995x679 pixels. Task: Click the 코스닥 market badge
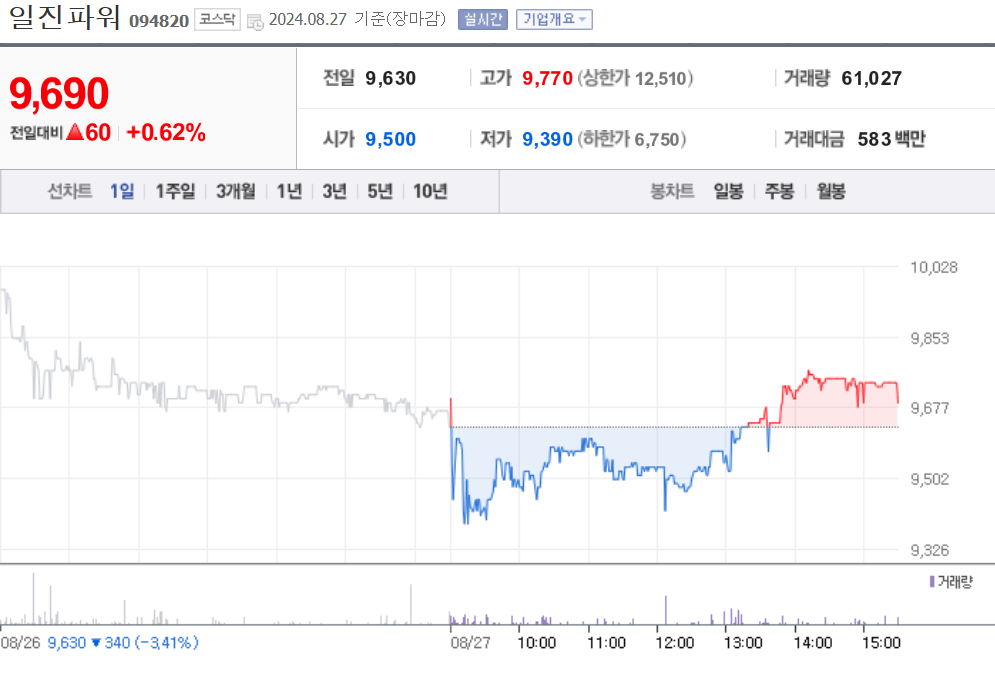217,20
